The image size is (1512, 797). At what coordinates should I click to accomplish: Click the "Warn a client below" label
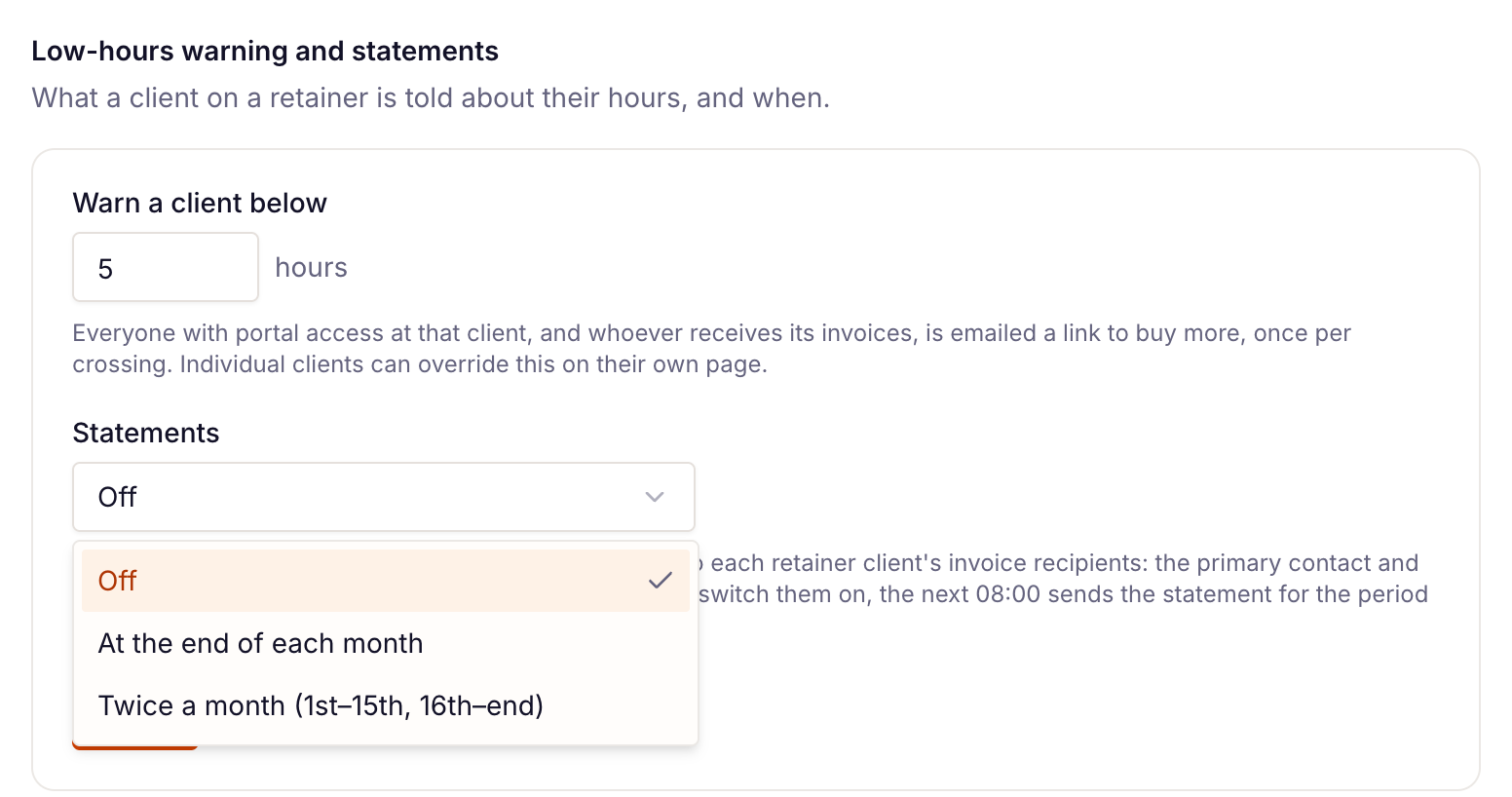point(200,203)
